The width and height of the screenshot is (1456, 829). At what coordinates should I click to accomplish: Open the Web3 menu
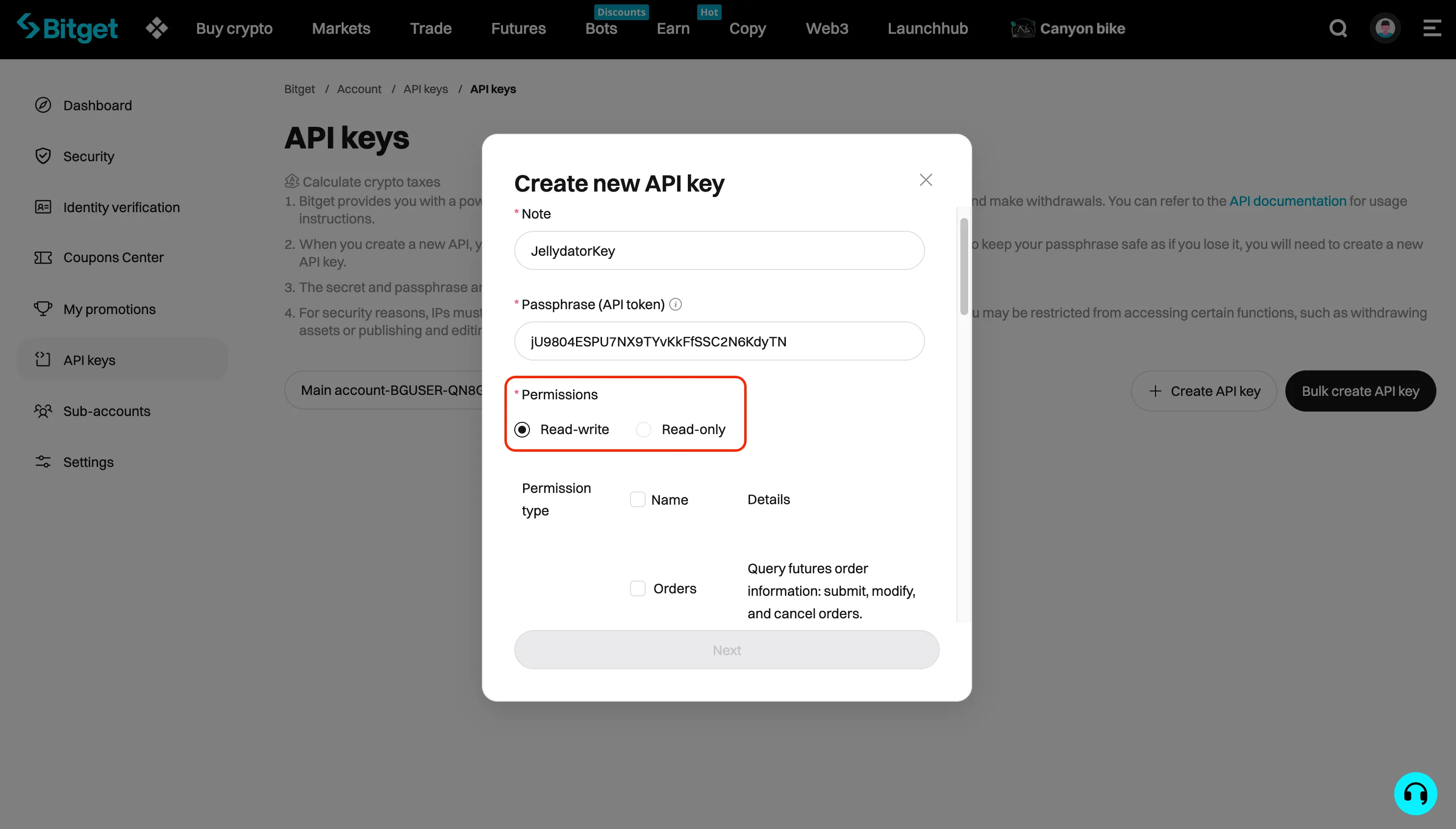(827, 28)
